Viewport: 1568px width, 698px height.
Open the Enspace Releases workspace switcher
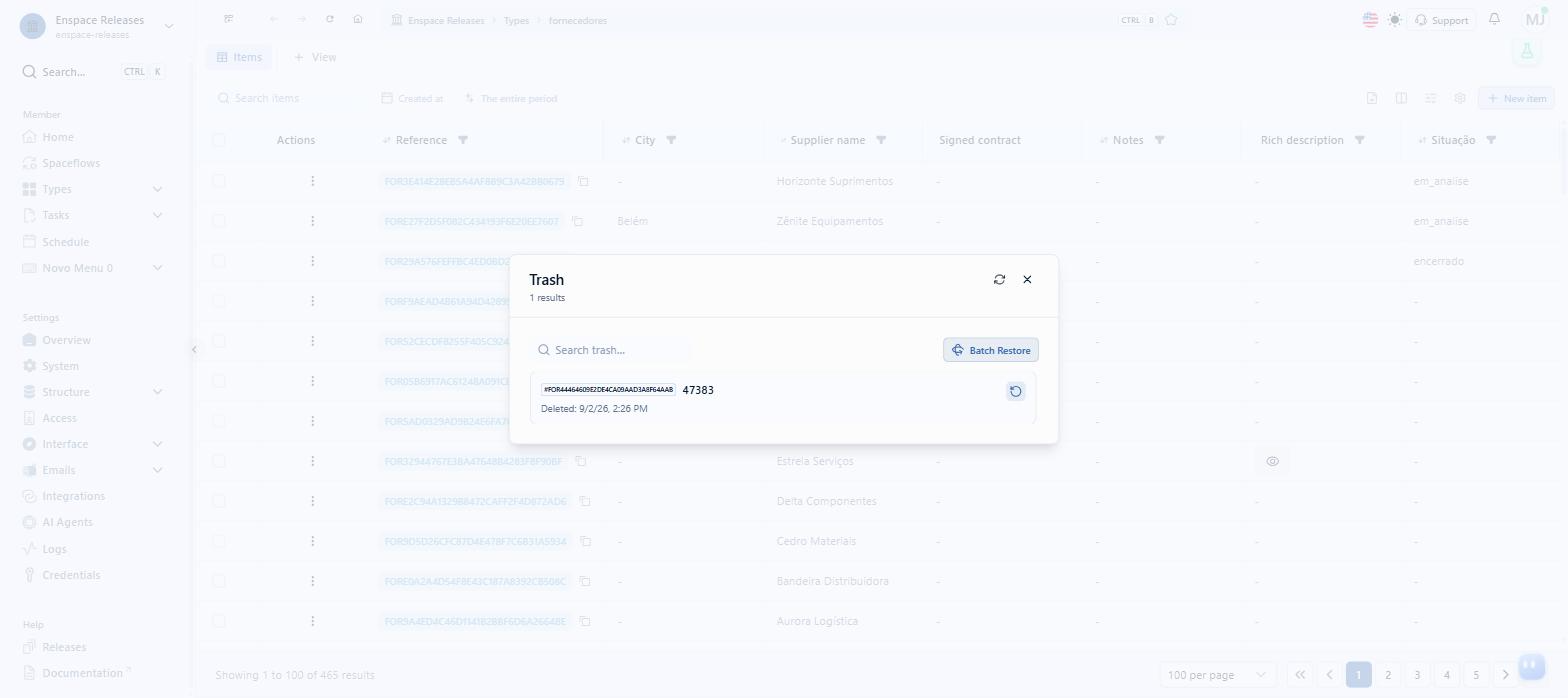coord(97,26)
